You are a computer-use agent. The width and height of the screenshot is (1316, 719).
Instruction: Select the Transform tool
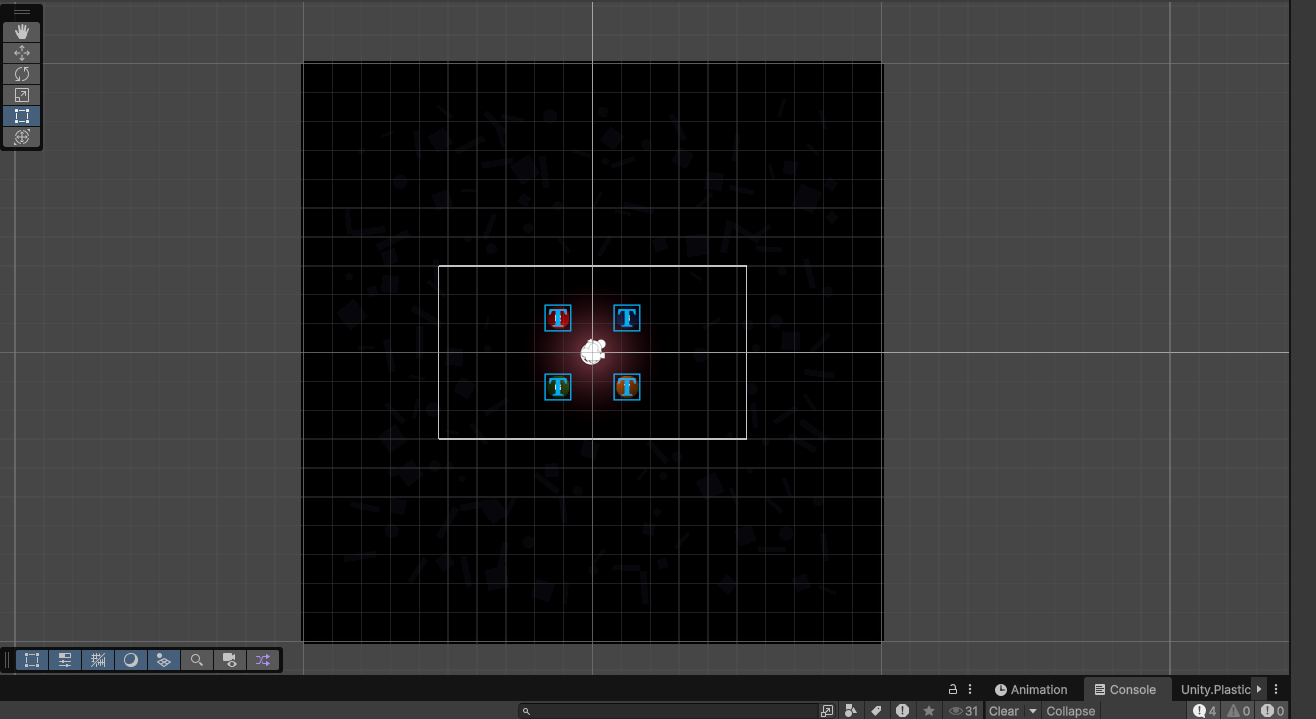22,137
